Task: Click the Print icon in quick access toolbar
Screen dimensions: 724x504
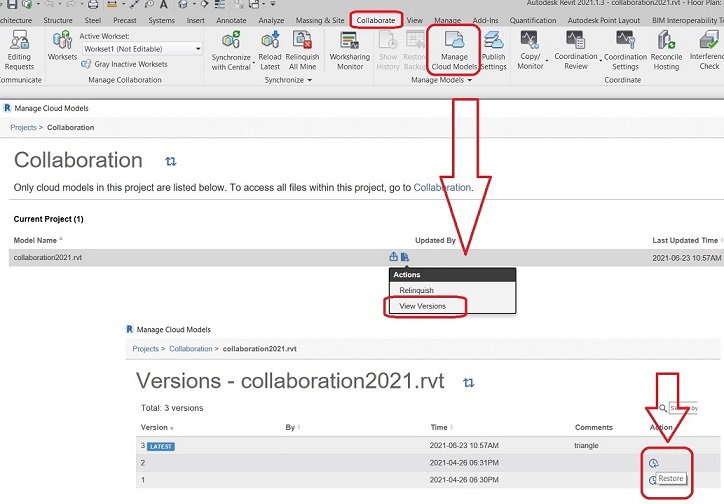Action: [93, 5]
